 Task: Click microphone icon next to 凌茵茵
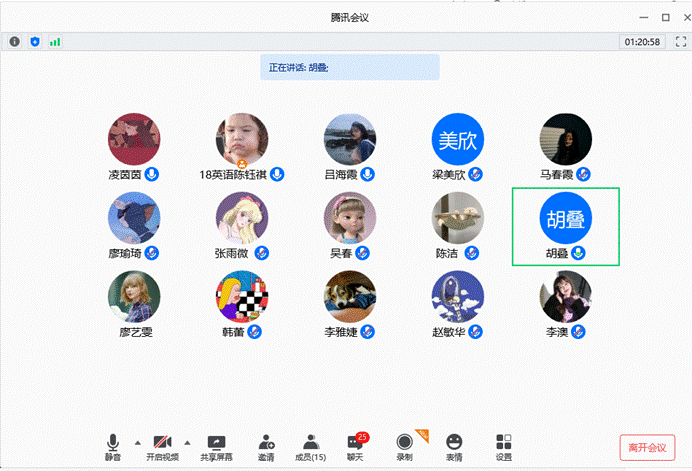[152, 174]
